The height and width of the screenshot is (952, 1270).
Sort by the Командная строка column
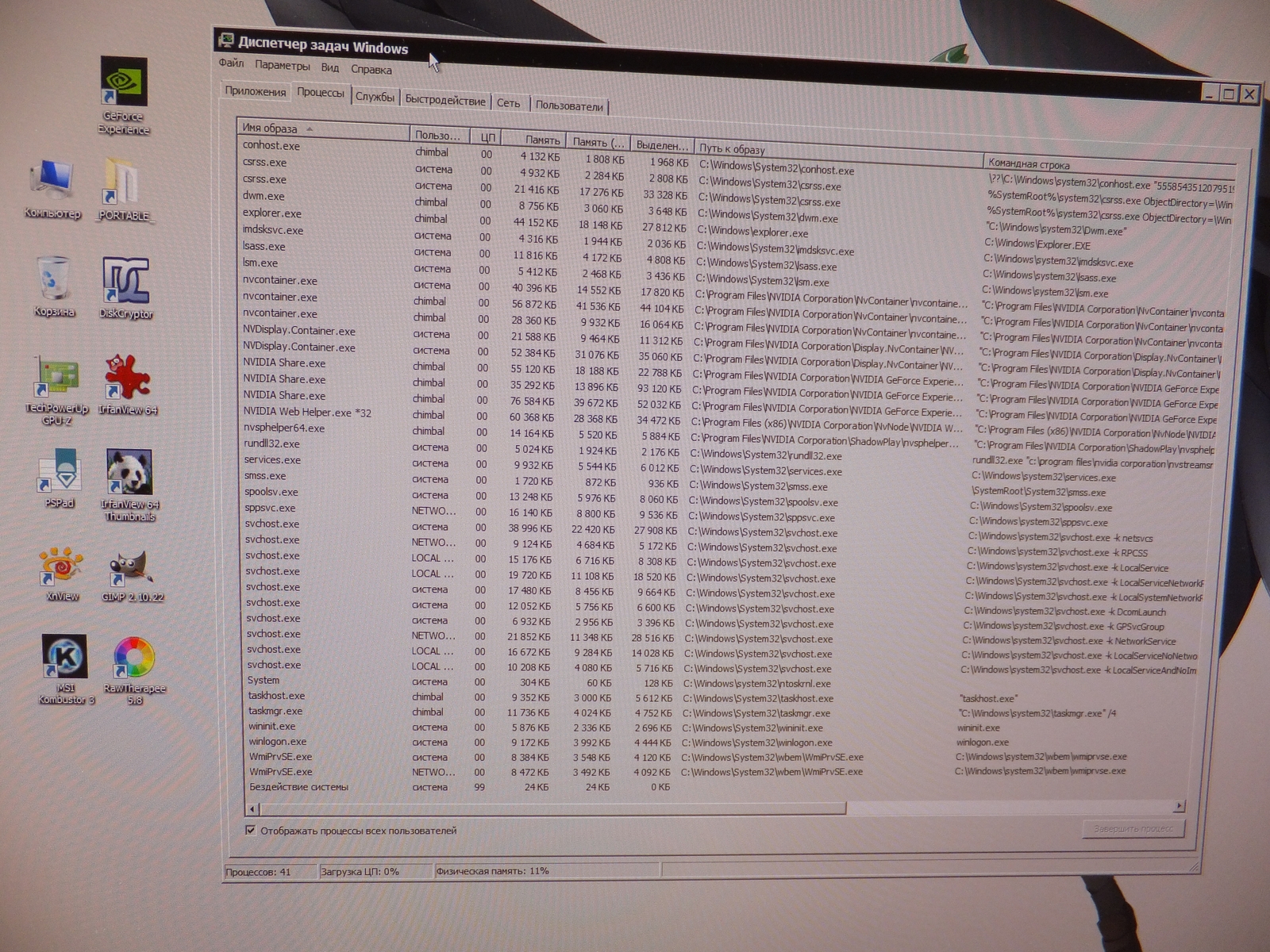point(1111,165)
